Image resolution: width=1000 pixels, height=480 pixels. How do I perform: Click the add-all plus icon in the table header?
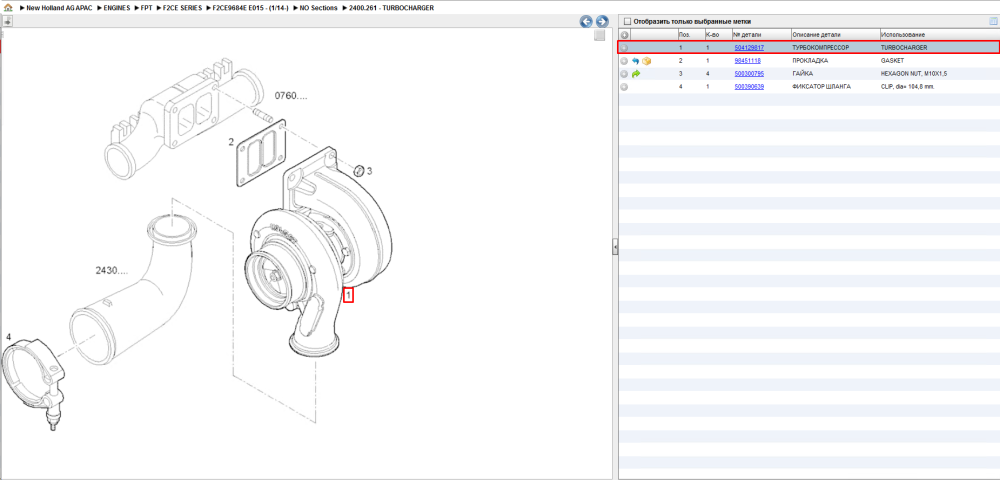624,34
